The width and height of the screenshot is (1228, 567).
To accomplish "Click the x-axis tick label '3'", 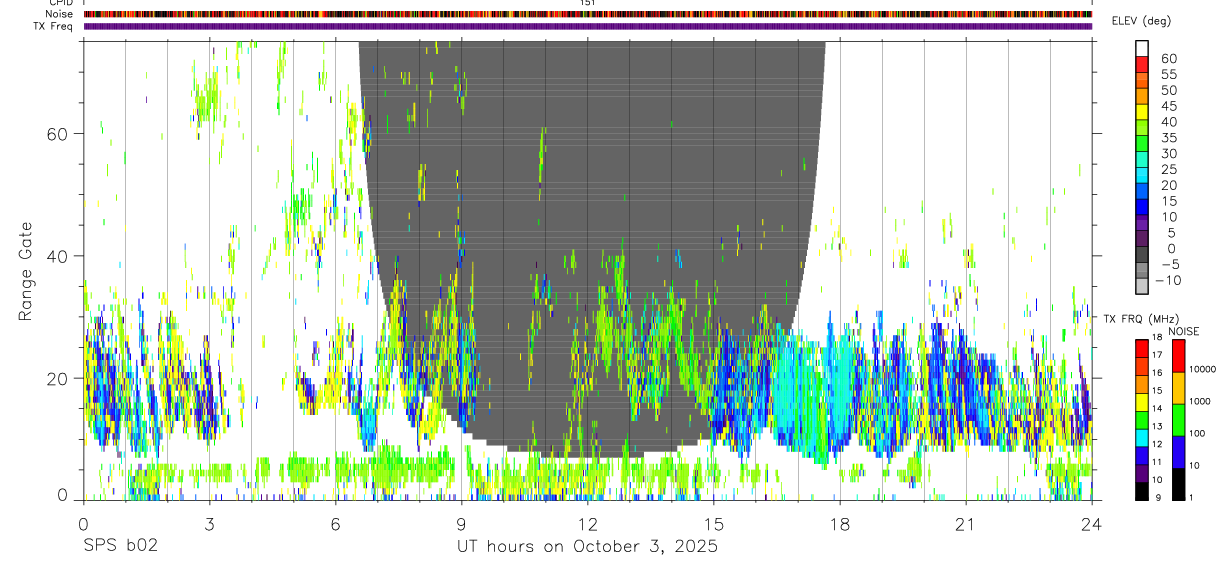I will pos(209,523).
